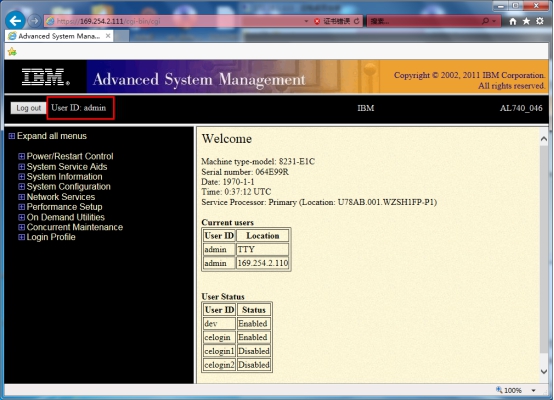Screen dimensions: 554x400
Task: Close the Advanced System Management tab
Action: (108, 36)
